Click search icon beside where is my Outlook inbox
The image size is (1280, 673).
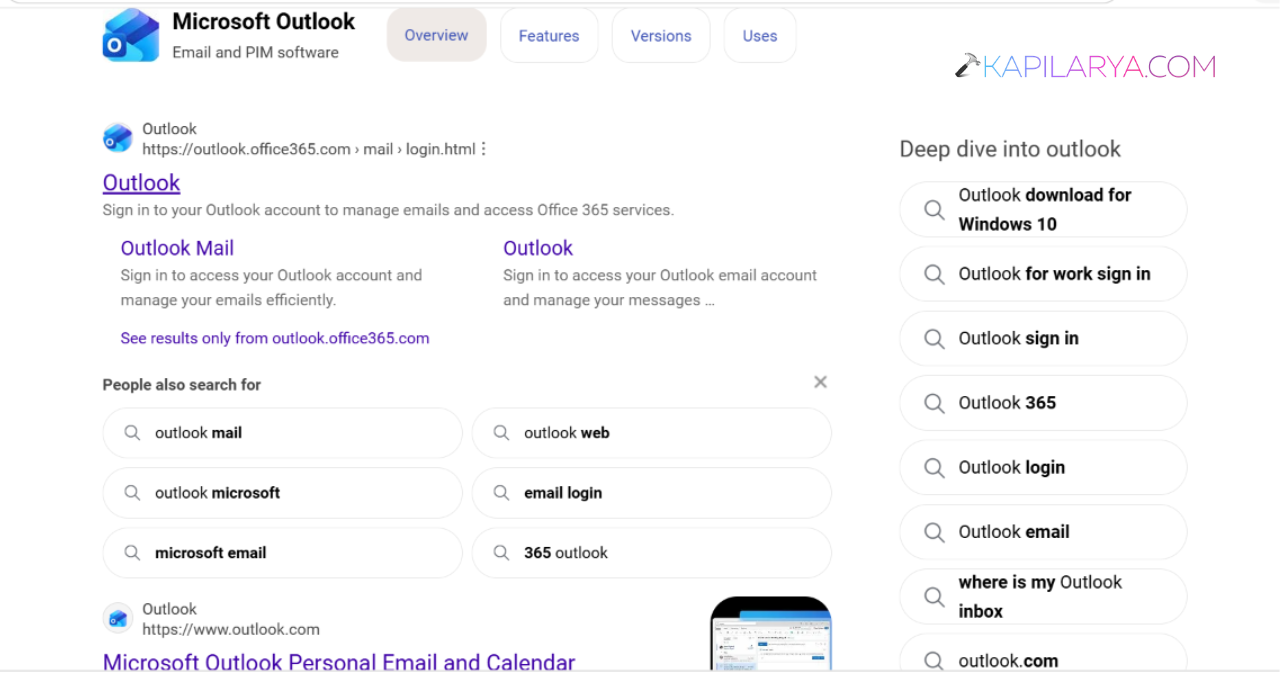[934, 597]
